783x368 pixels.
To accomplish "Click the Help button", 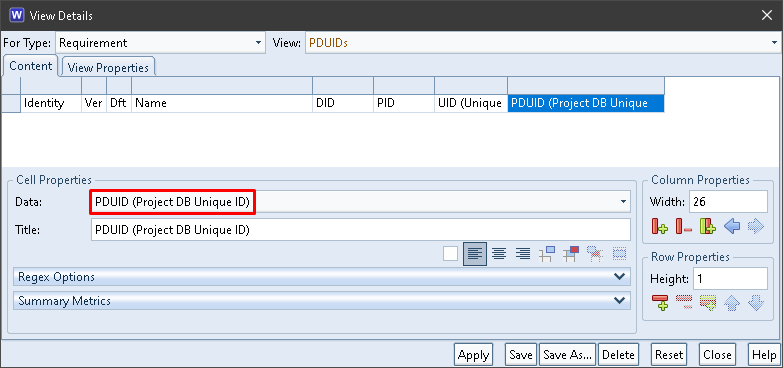I will click(x=764, y=355).
